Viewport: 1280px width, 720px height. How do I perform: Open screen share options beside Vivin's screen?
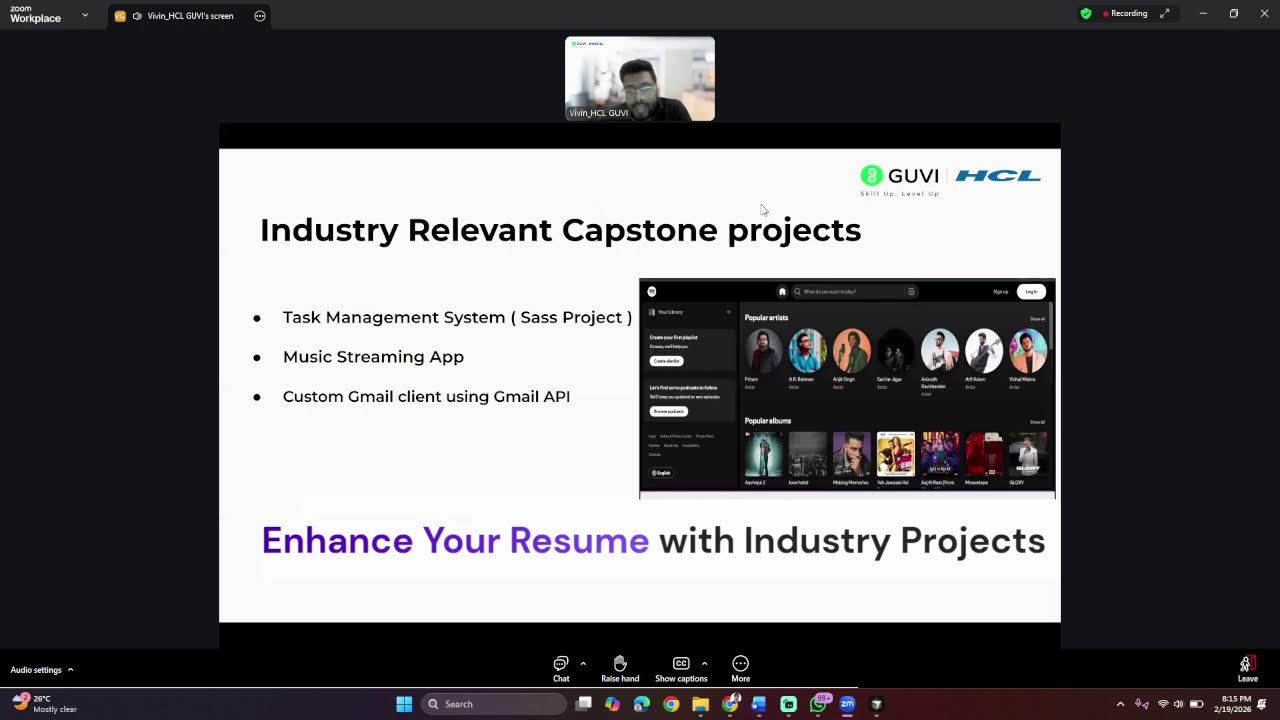pos(260,16)
